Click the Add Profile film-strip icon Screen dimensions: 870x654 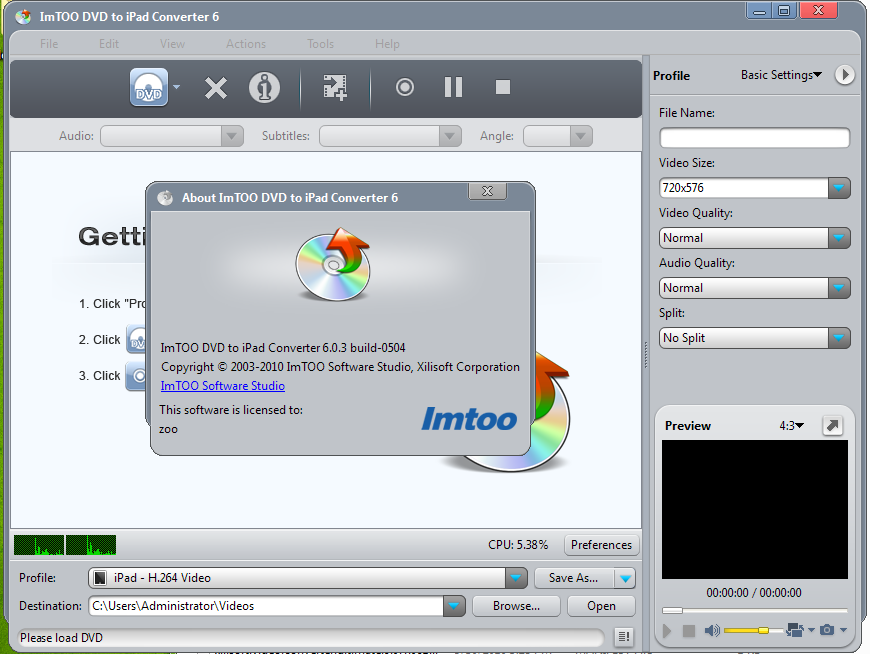[x=335, y=88]
